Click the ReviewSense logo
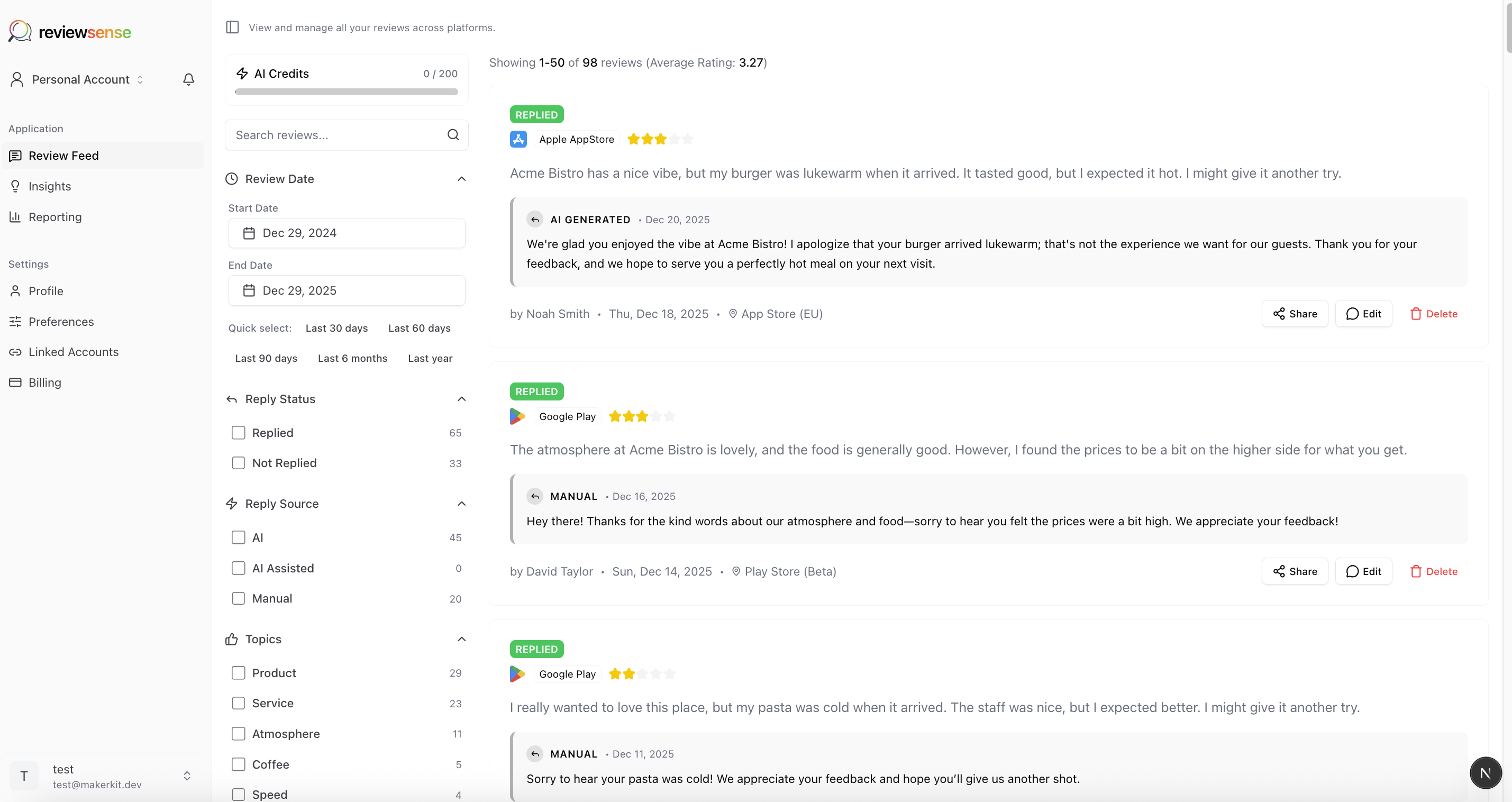The height and width of the screenshot is (802, 1512). pyautogui.click(x=69, y=31)
